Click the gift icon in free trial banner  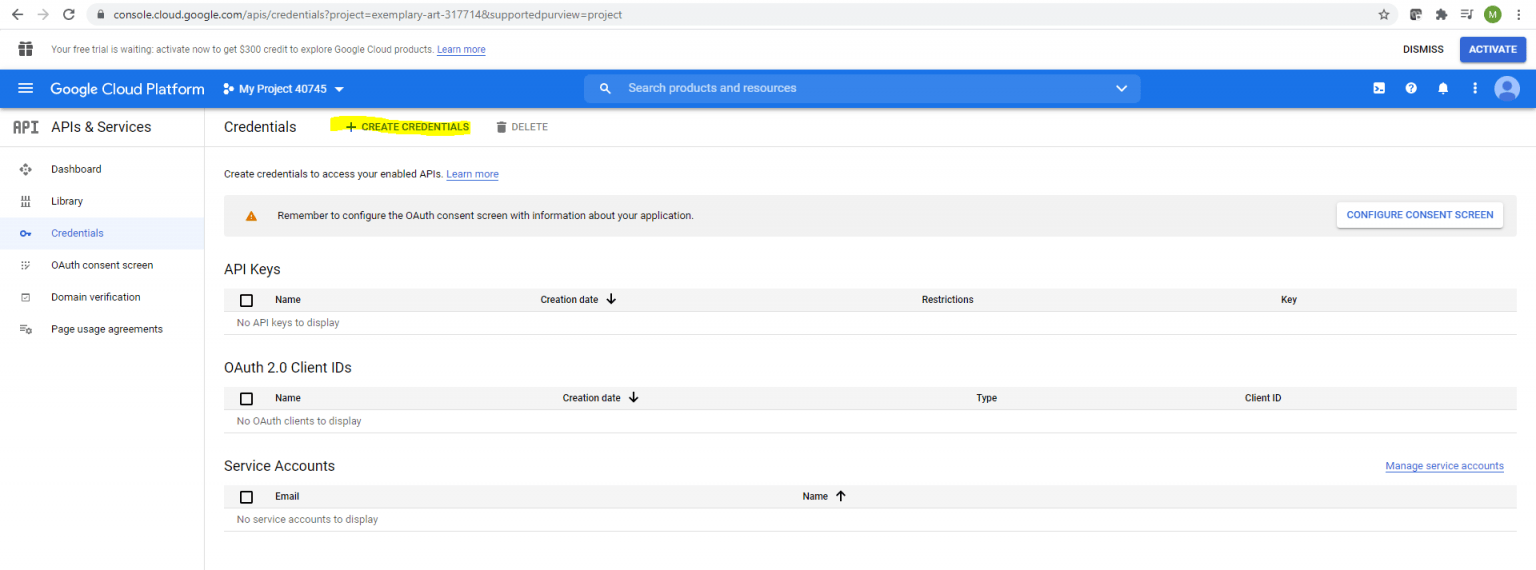pyautogui.click(x=26, y=49)
